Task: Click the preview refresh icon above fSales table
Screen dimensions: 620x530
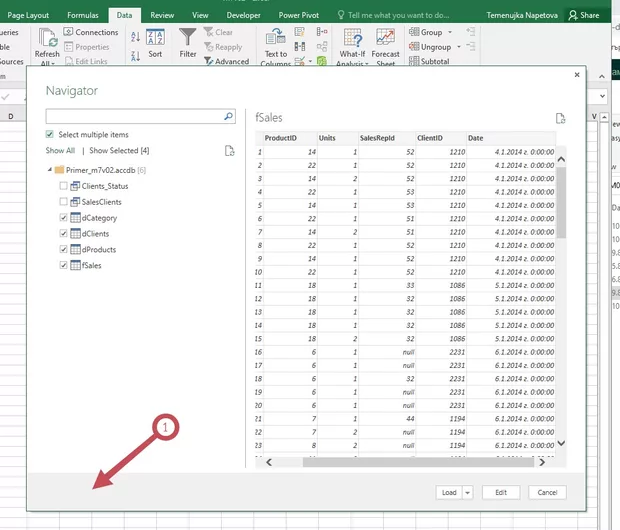Action: (x=561, y=118)
